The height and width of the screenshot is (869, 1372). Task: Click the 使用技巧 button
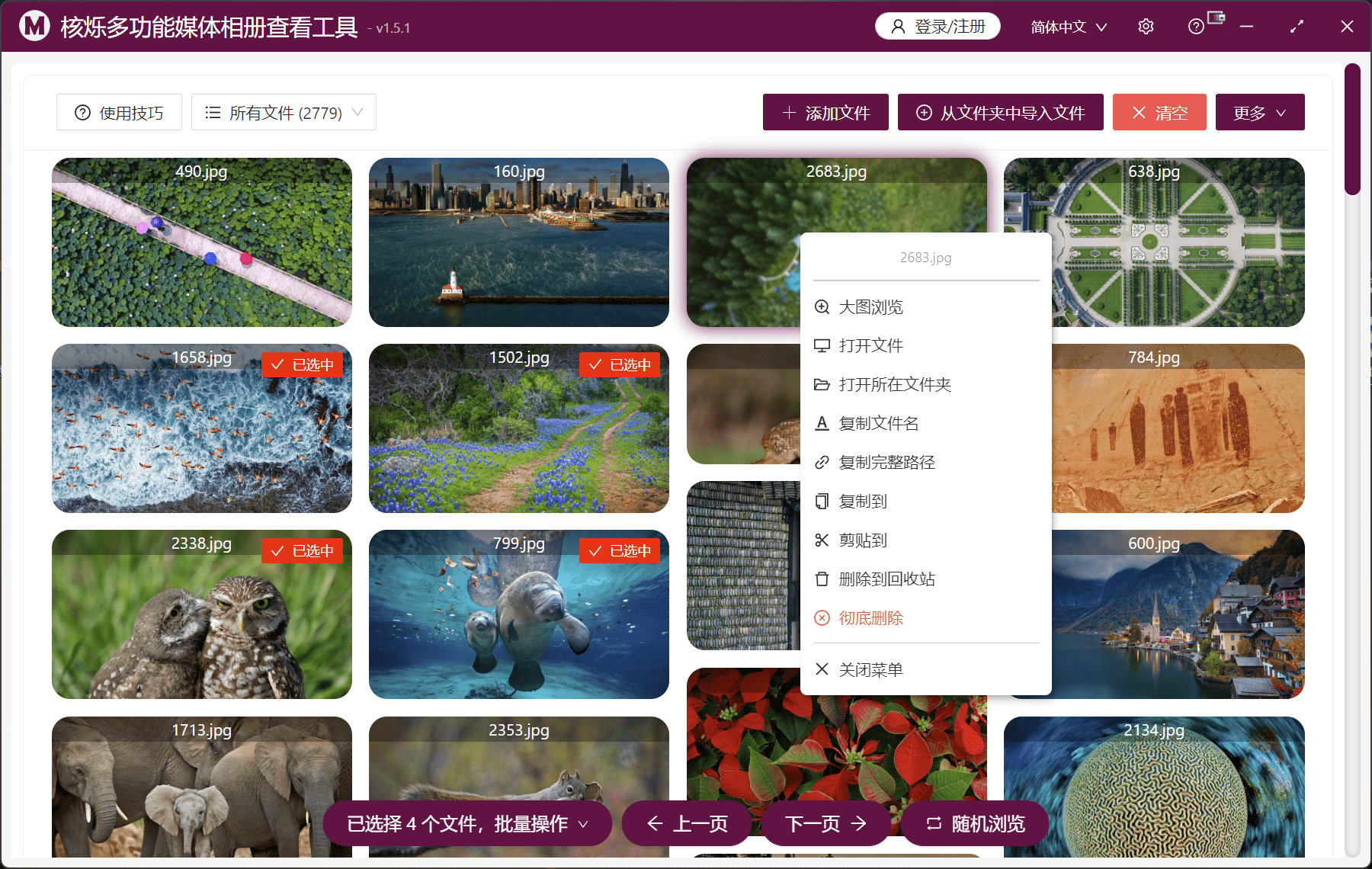[x=119, y=113]
